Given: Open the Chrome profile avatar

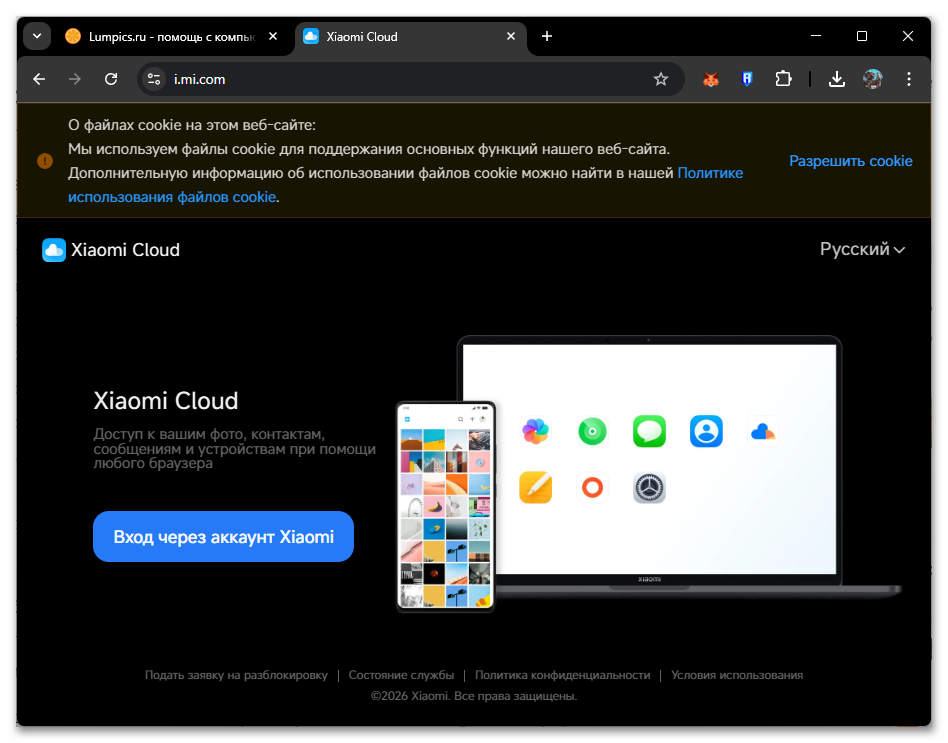Looking at the screenshot, I should click(x=872, y=79).
